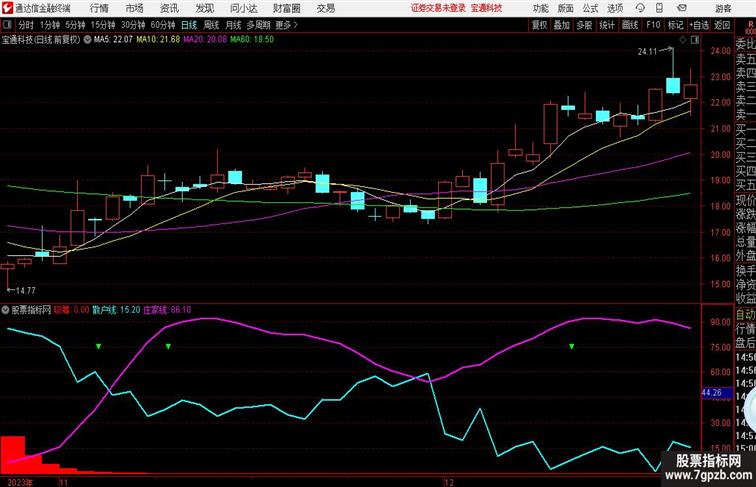
Task: Switch to 周线 weekly tab
Action: click(x=211, y=25)
